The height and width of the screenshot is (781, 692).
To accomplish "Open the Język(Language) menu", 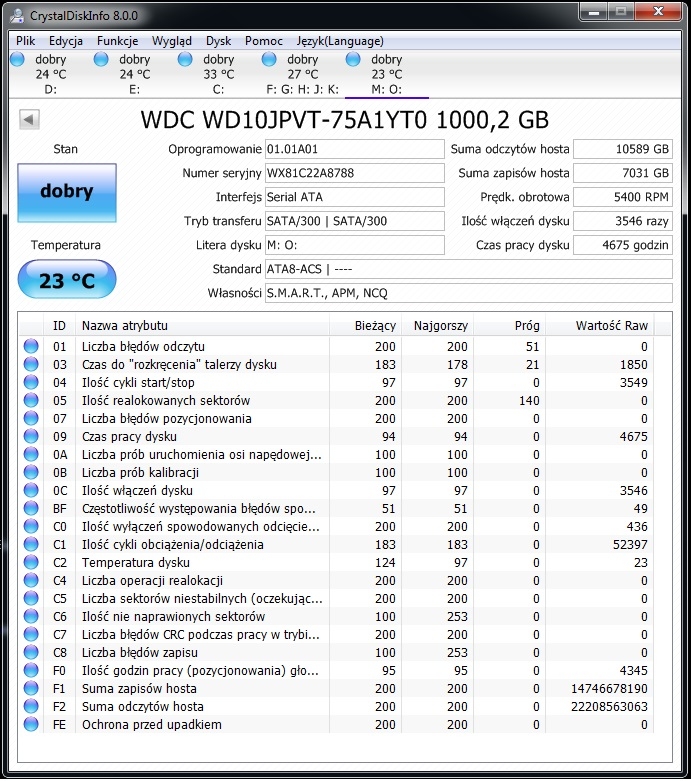I will 340,41.
